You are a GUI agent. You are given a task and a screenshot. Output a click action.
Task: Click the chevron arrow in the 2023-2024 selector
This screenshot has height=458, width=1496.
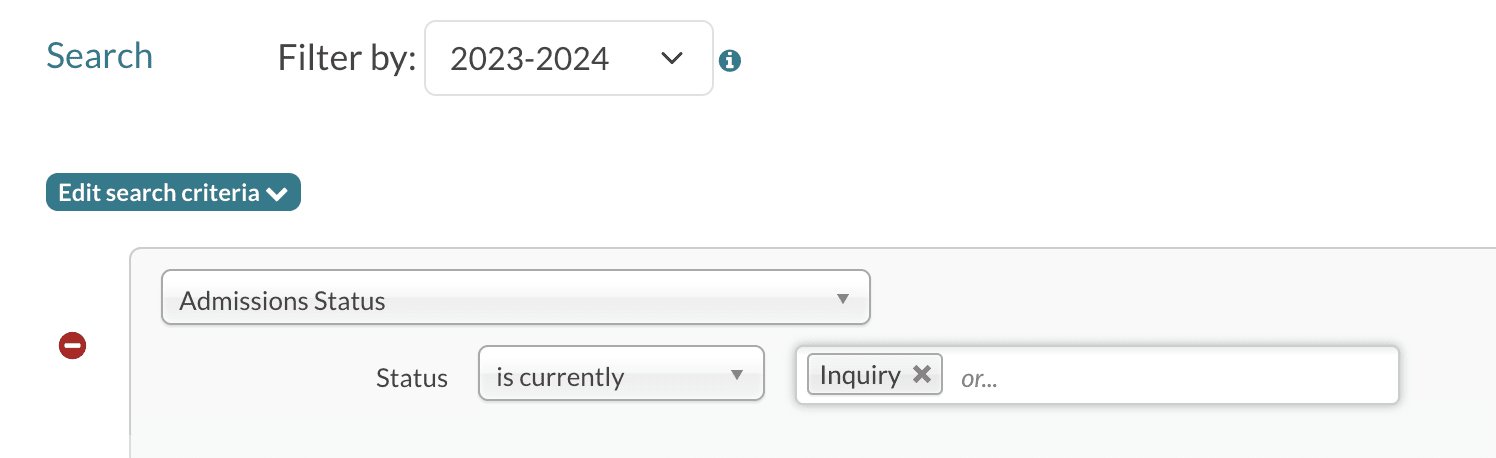pos(672,58)
